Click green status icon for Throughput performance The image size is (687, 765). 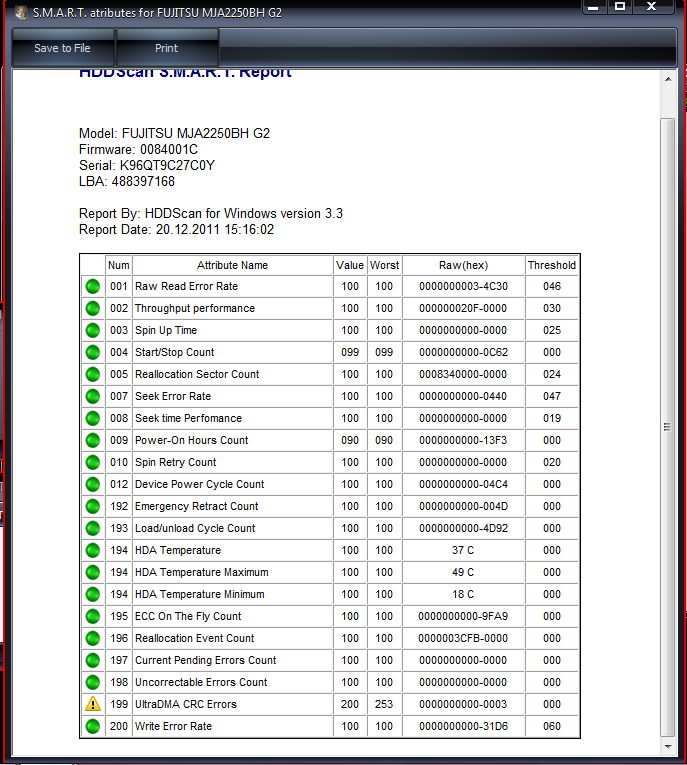click(x=93, y=308)
